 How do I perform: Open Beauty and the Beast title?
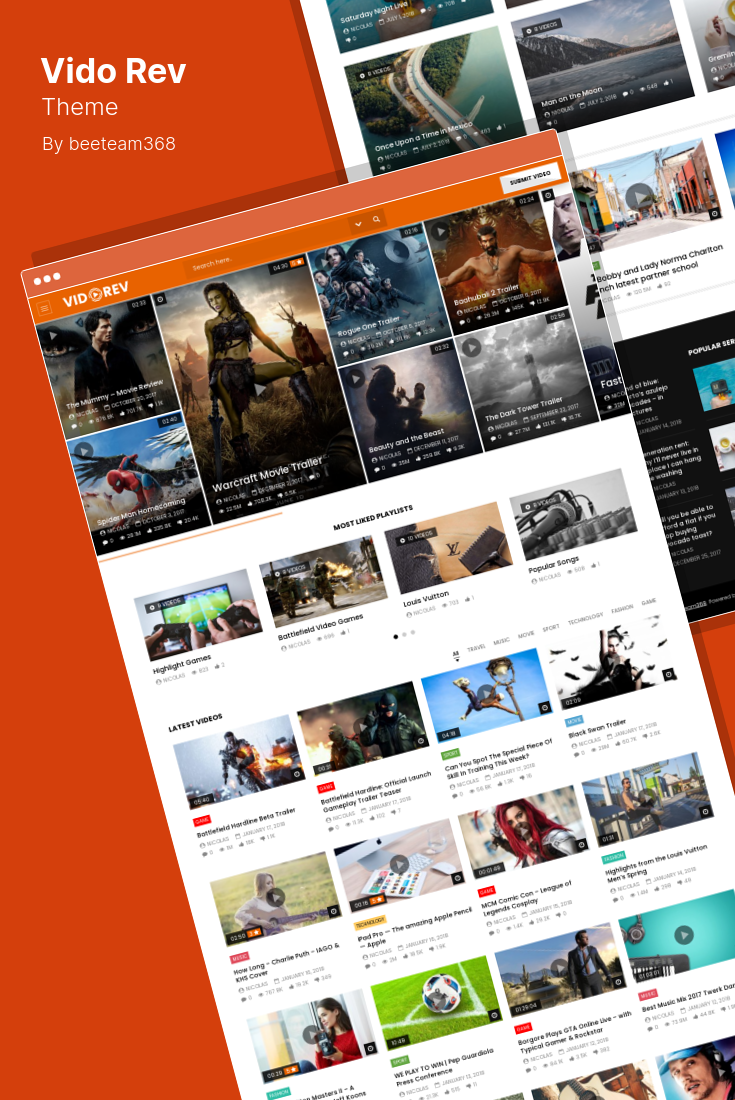point(406,440)
